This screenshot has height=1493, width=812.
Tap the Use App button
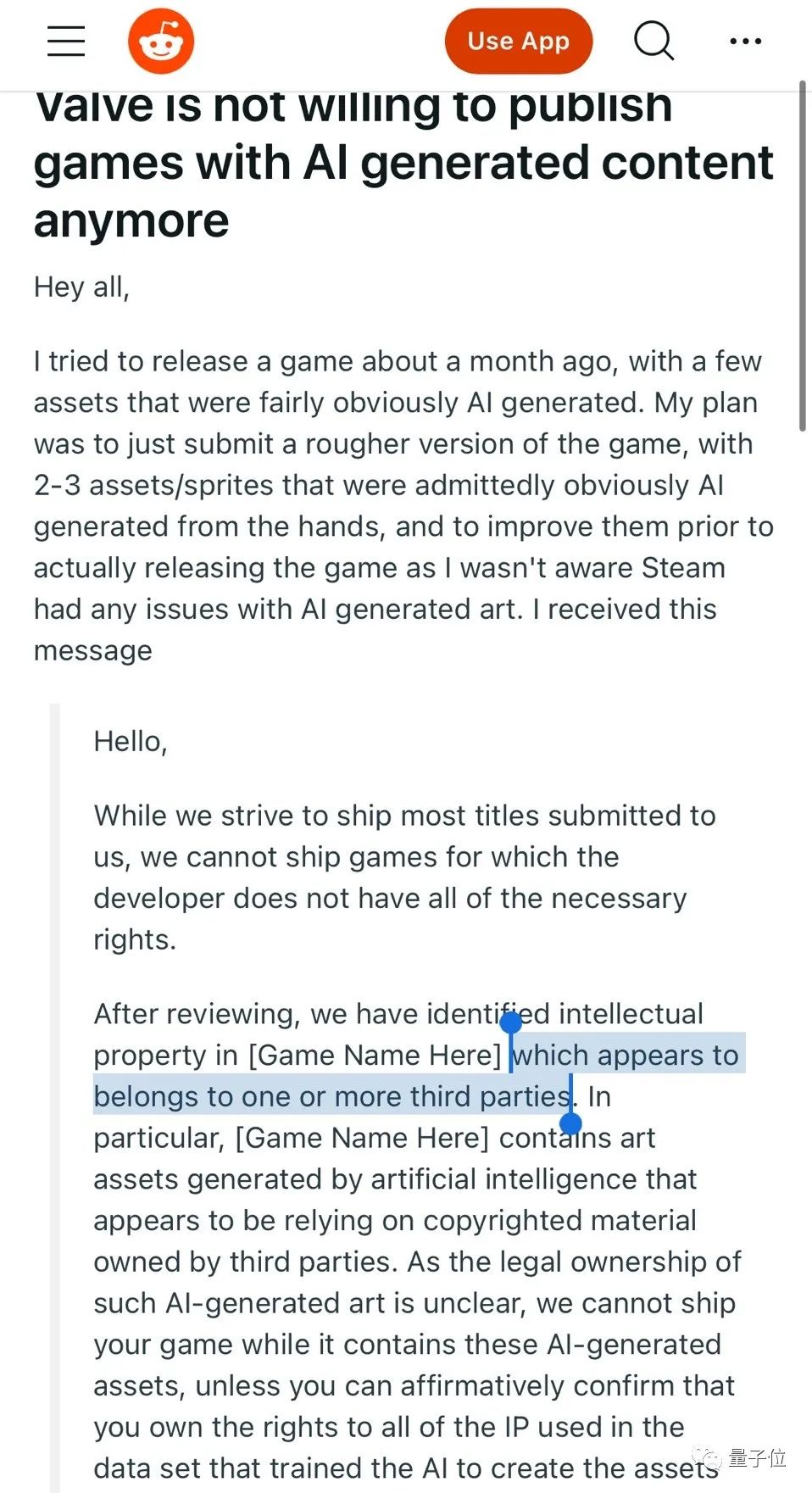pyautogui.click(x=518, y=41)
